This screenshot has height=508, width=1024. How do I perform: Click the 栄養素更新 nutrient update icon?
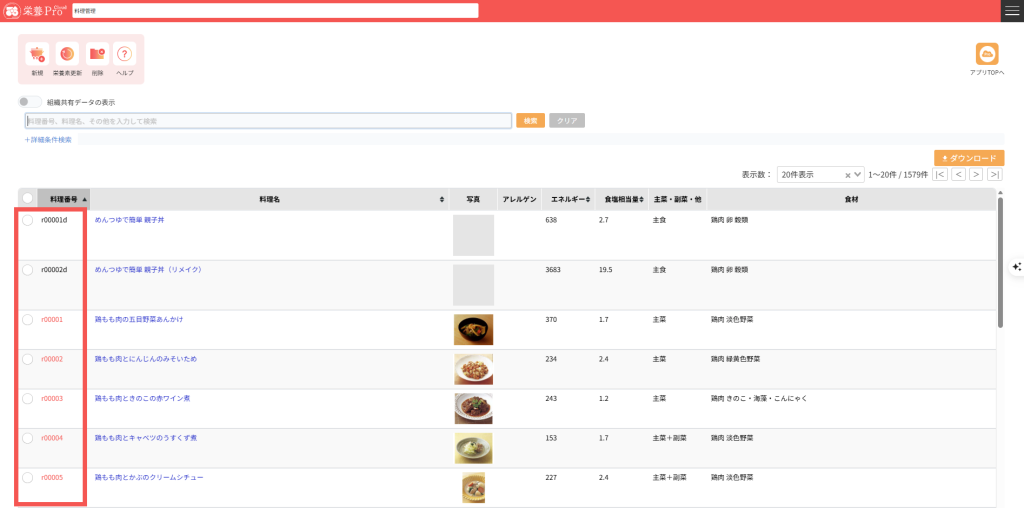click(67, 55)
